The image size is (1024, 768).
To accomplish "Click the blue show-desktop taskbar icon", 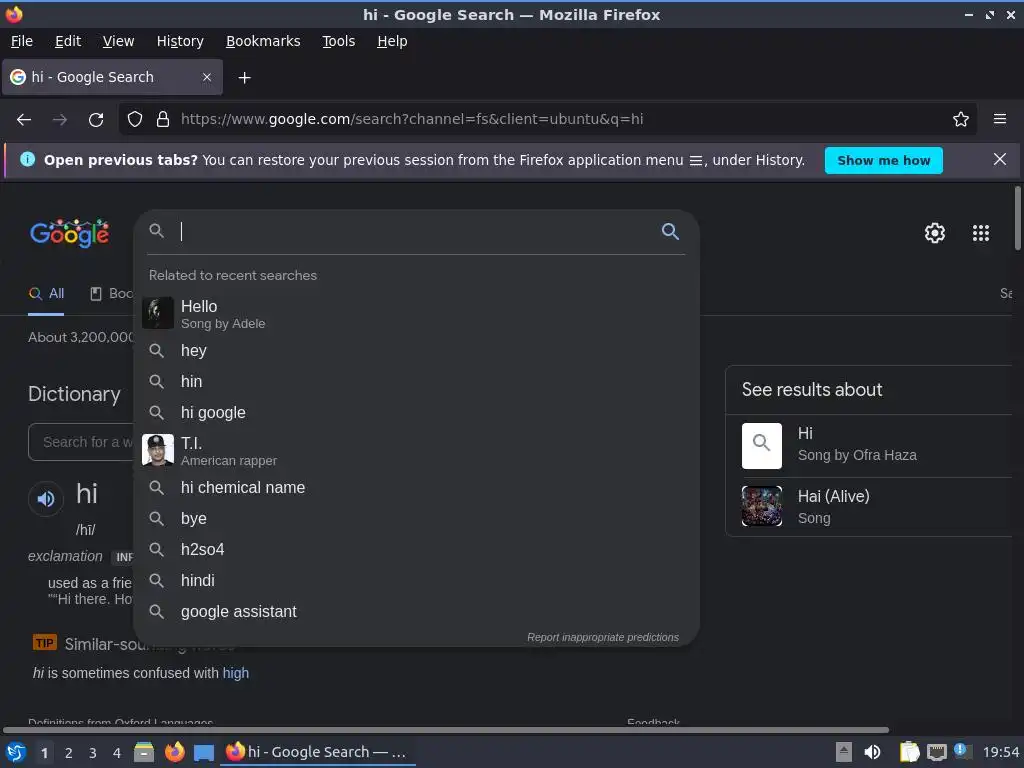I will (x=204, y=753).
